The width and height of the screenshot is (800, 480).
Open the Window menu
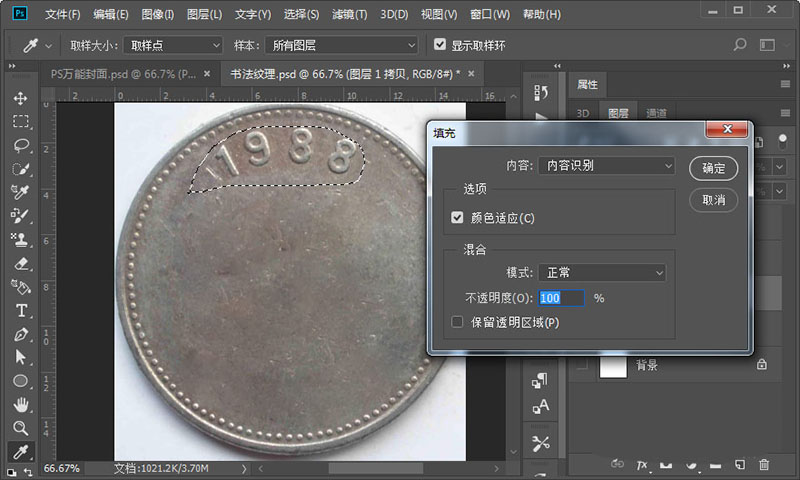[490, 14]
